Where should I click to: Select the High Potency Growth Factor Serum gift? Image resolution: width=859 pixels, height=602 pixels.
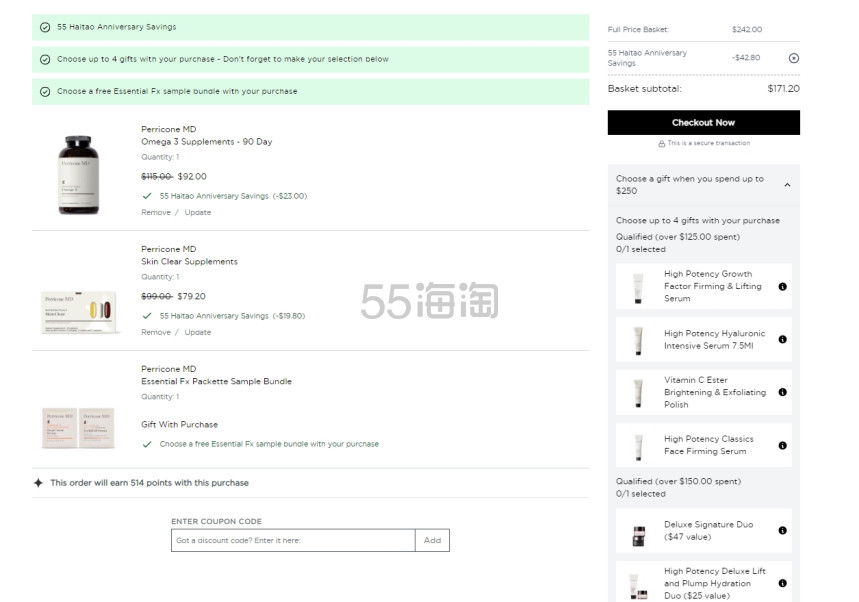(x=703, y=286)
